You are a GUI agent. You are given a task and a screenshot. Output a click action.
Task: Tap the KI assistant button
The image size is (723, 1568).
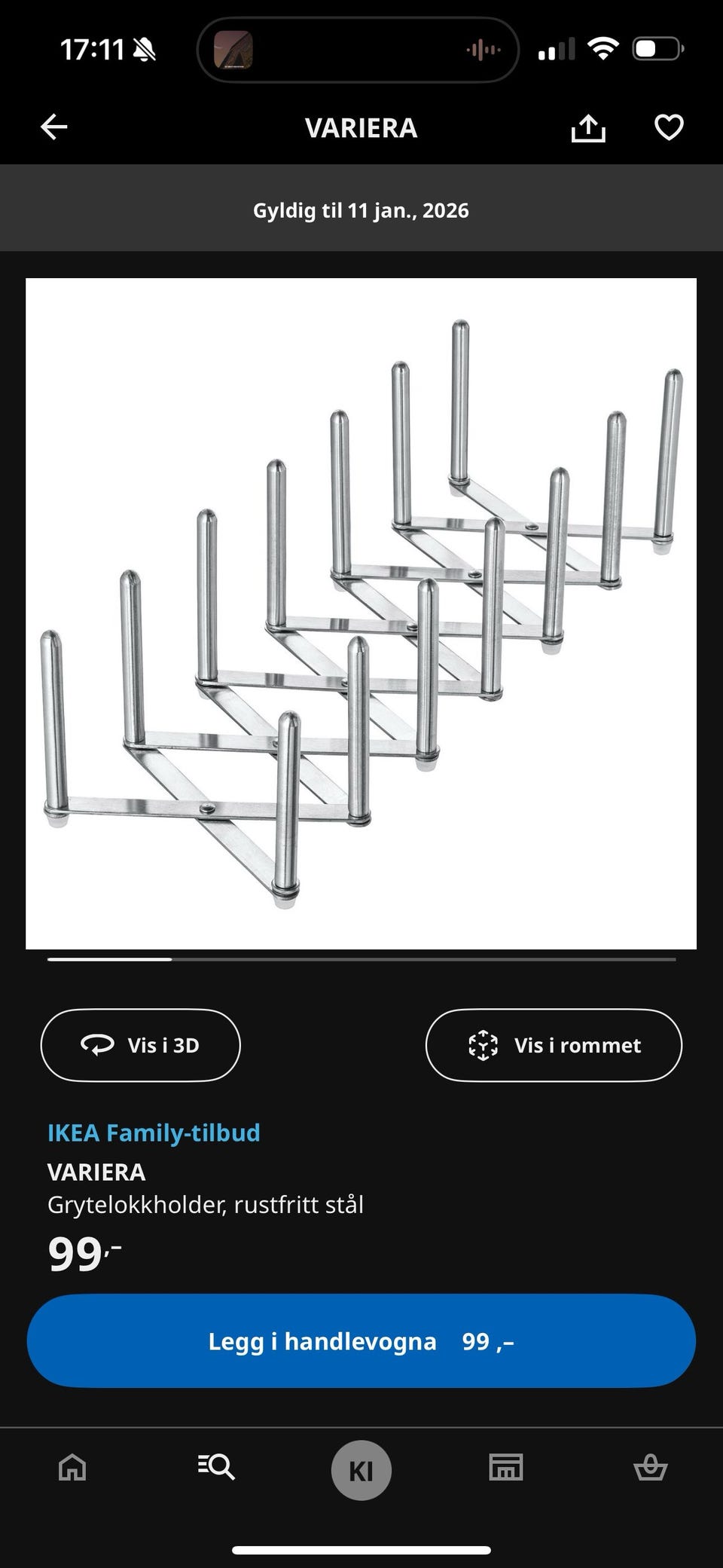[x=361, y=1470]
